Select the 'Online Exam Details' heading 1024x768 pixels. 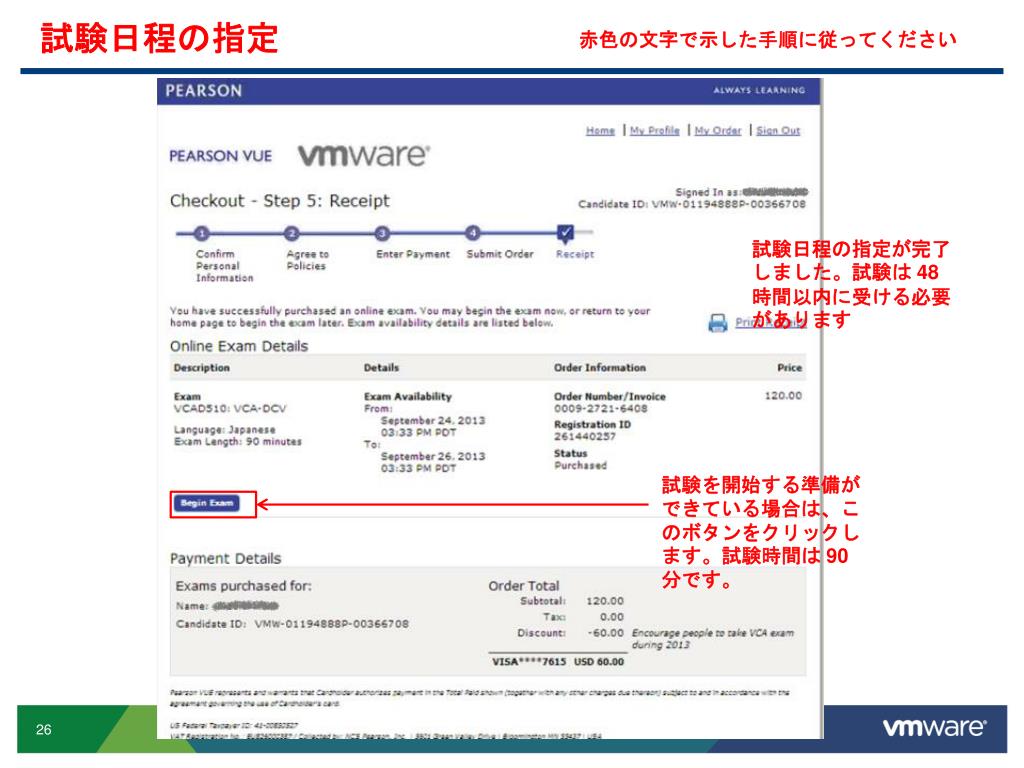[x=239, y=346]
